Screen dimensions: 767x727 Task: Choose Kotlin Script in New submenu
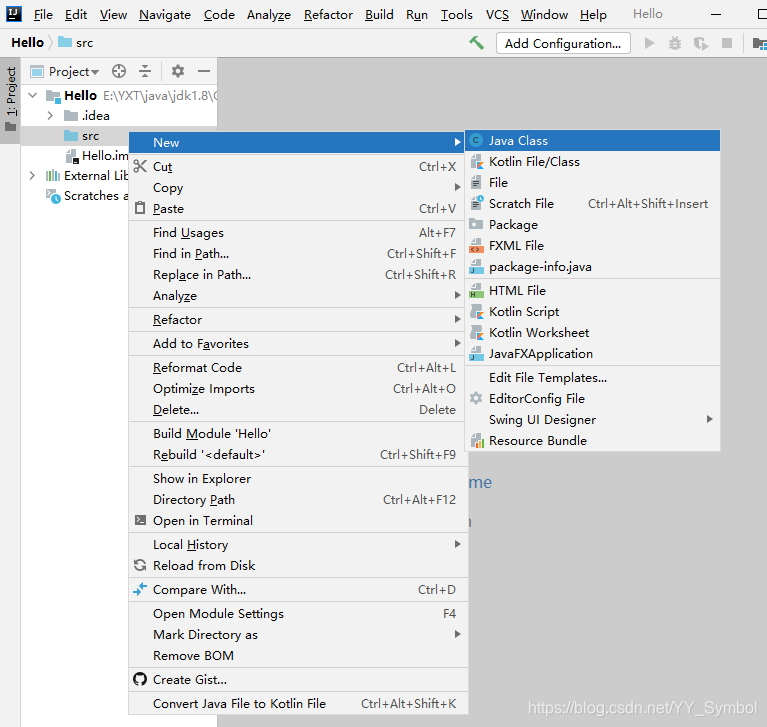coord(592,311)
